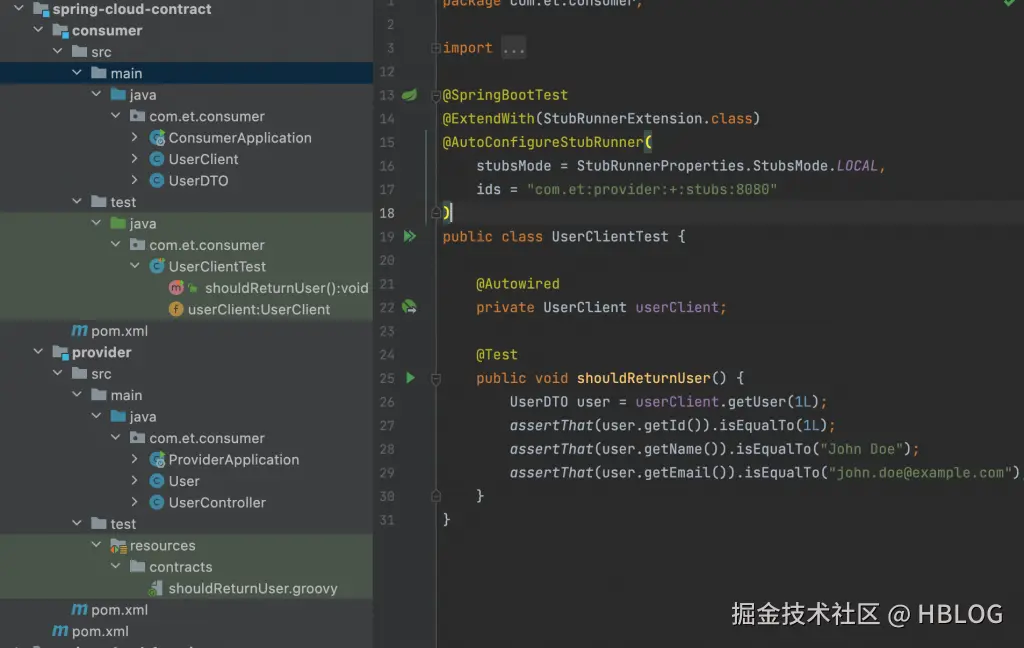Click the shouldReturnUser method name in the editor
1024x648 pixels.
tap(643, 378)
